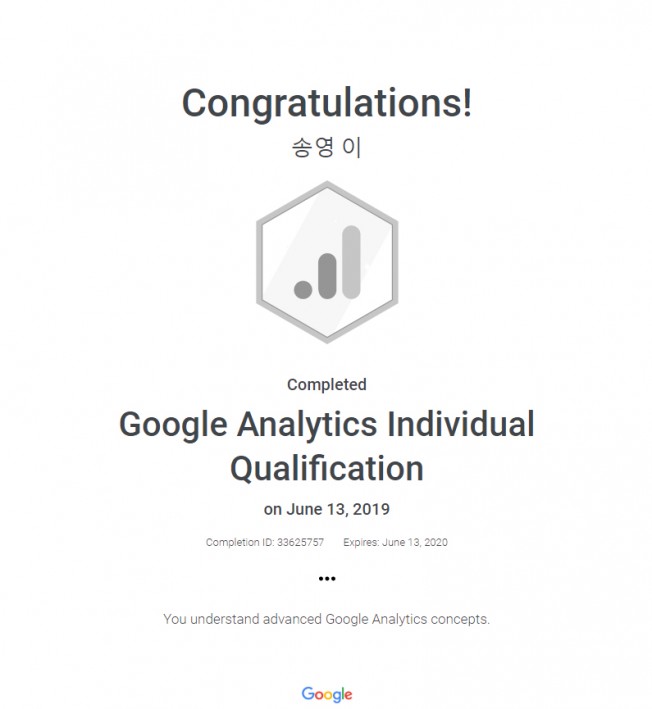The image size is (652, 709).
Task: Click the Google logo at the bottom
Action: (x=327, y=694)
